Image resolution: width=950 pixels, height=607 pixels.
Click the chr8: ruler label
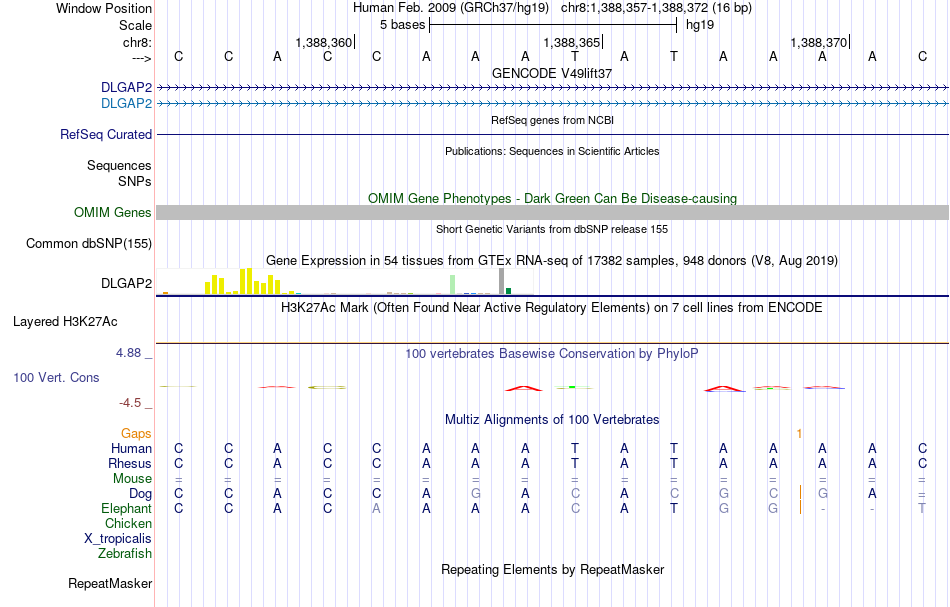click(x=137, y=42)
